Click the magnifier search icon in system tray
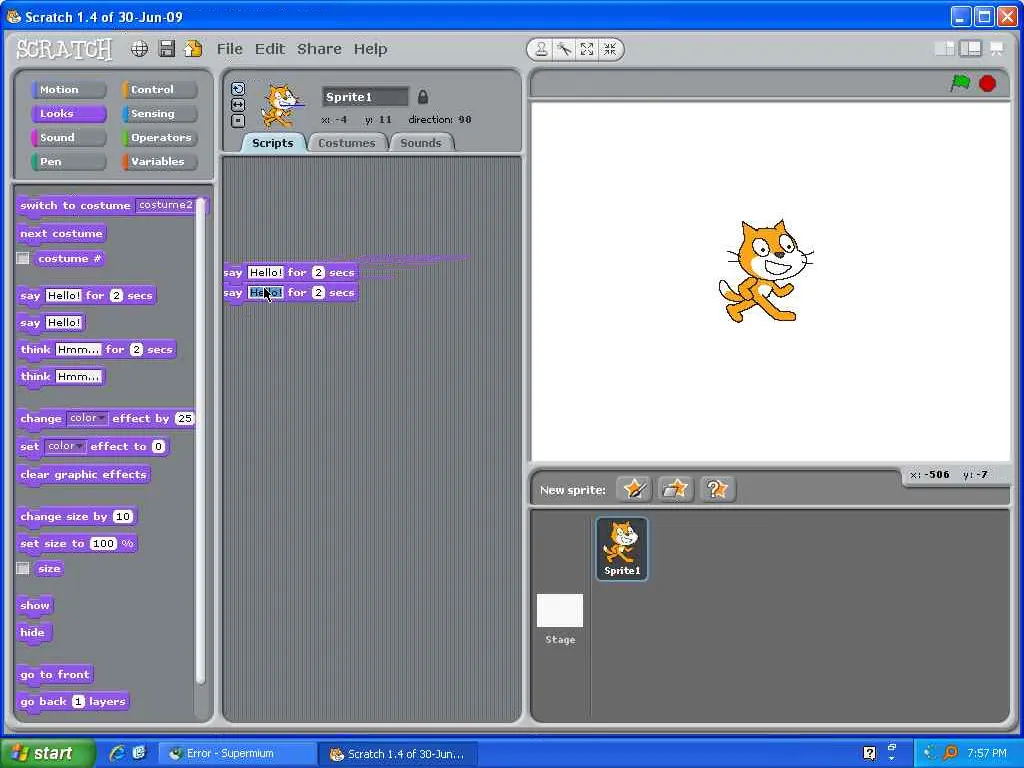Viewport: 1024px width, 768px height. pyautogui.click(x=950, y=754)
